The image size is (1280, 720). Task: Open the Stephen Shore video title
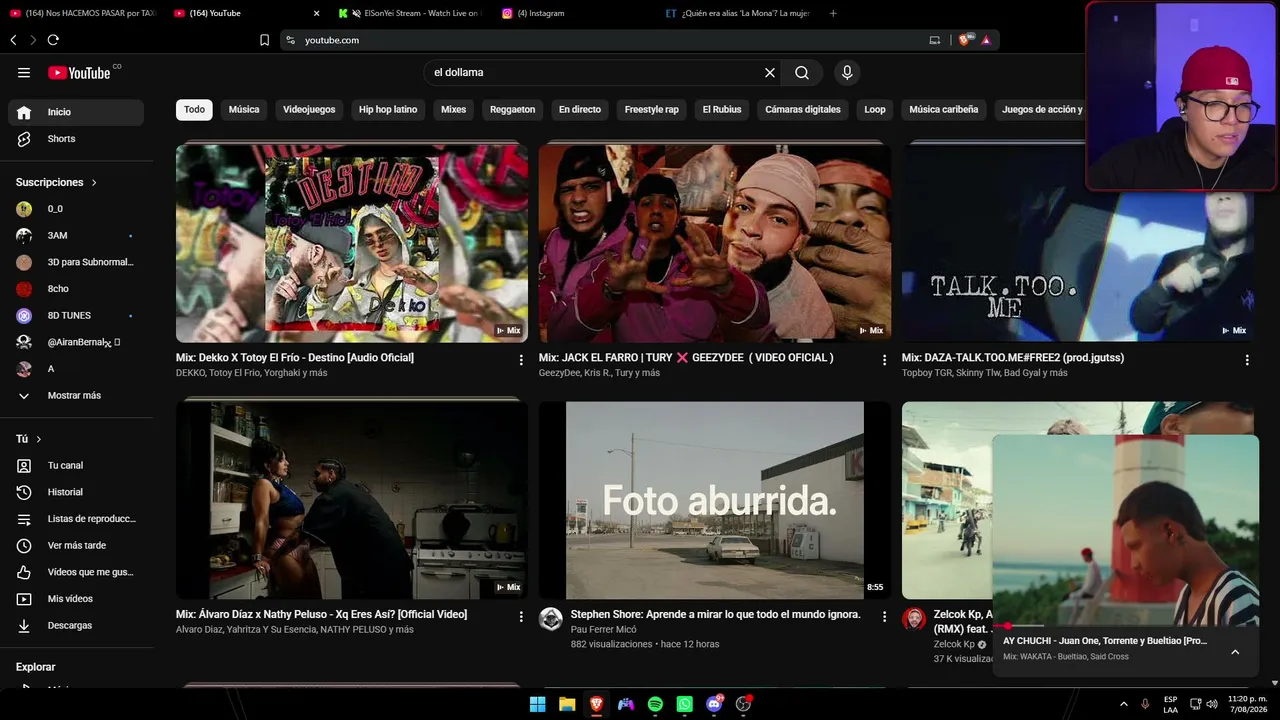[x=716, y=614]
